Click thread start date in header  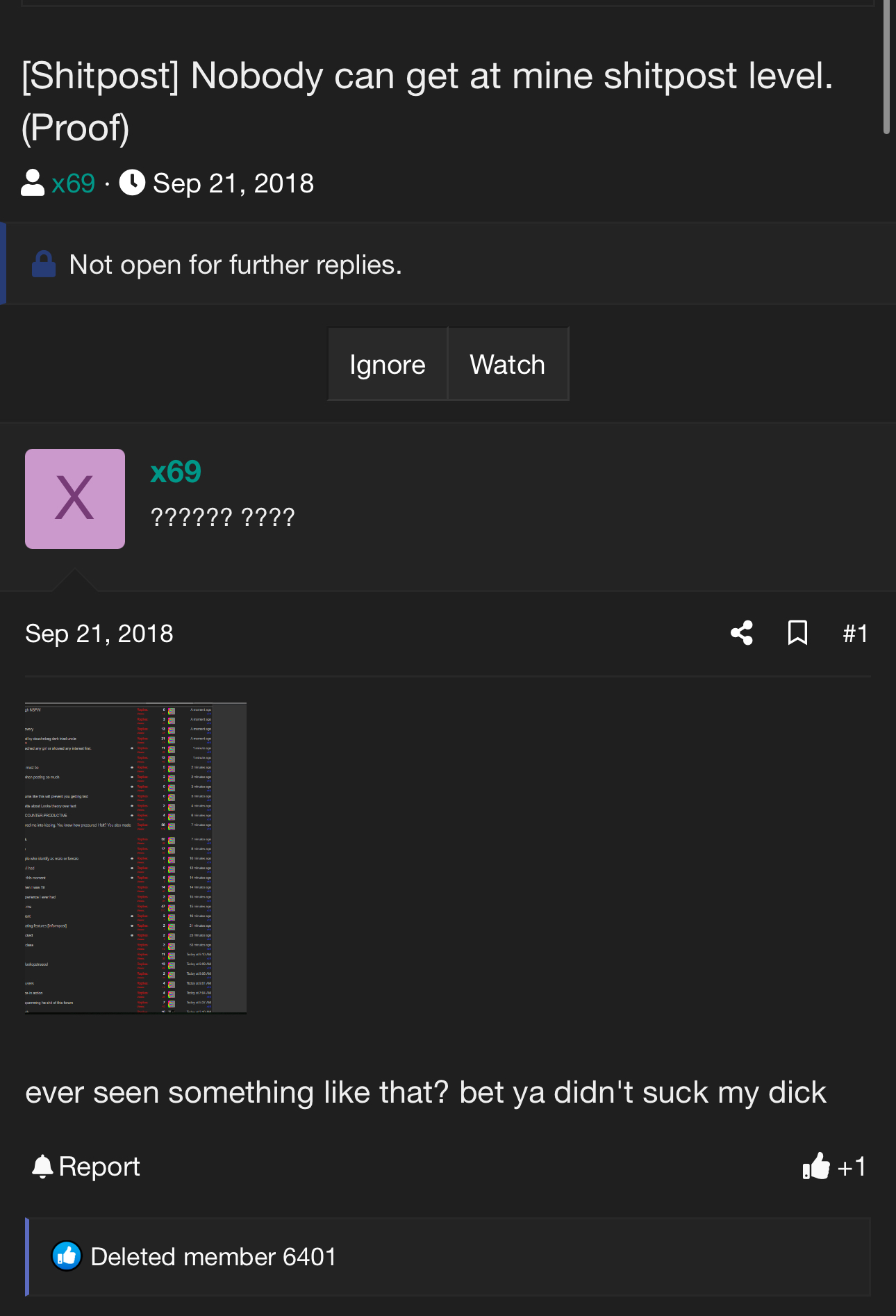pyautogui.click(x=233, y=183)
